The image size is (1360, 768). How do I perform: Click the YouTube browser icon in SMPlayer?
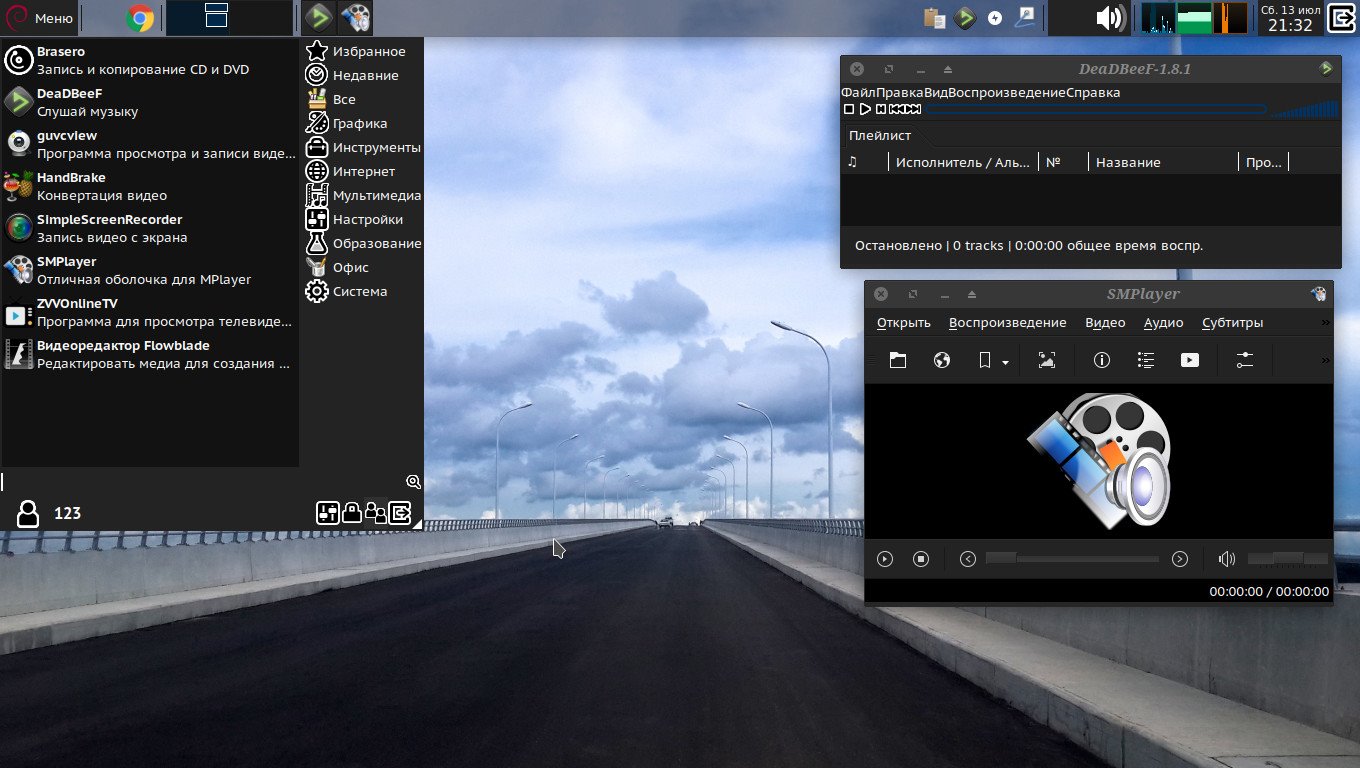point(1190,360)
